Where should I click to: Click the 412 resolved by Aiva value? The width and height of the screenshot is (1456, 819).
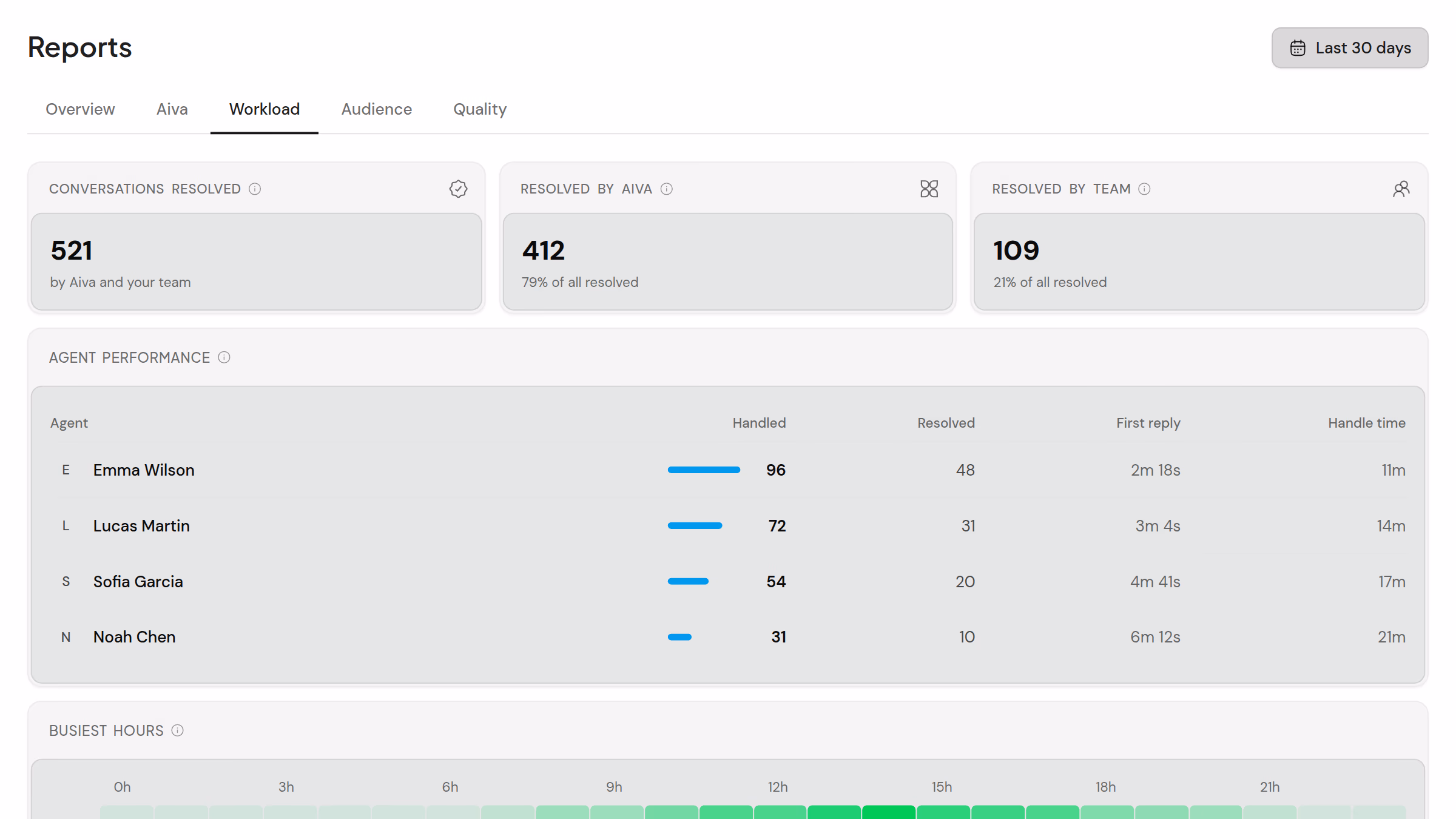point(544,251)
